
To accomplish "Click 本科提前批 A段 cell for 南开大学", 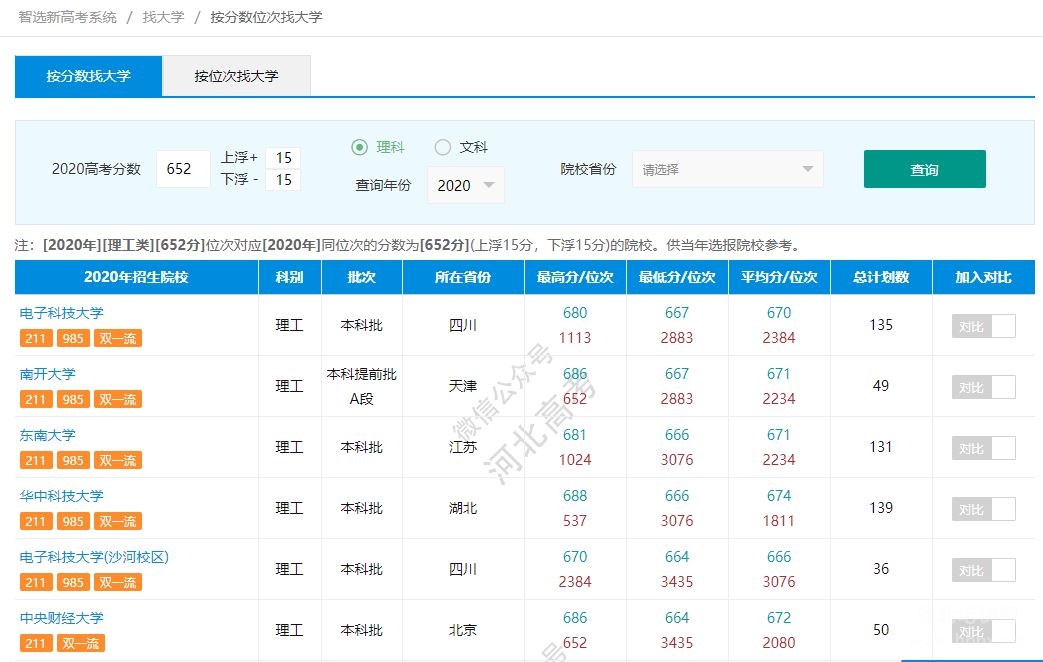I will (362, 387).
